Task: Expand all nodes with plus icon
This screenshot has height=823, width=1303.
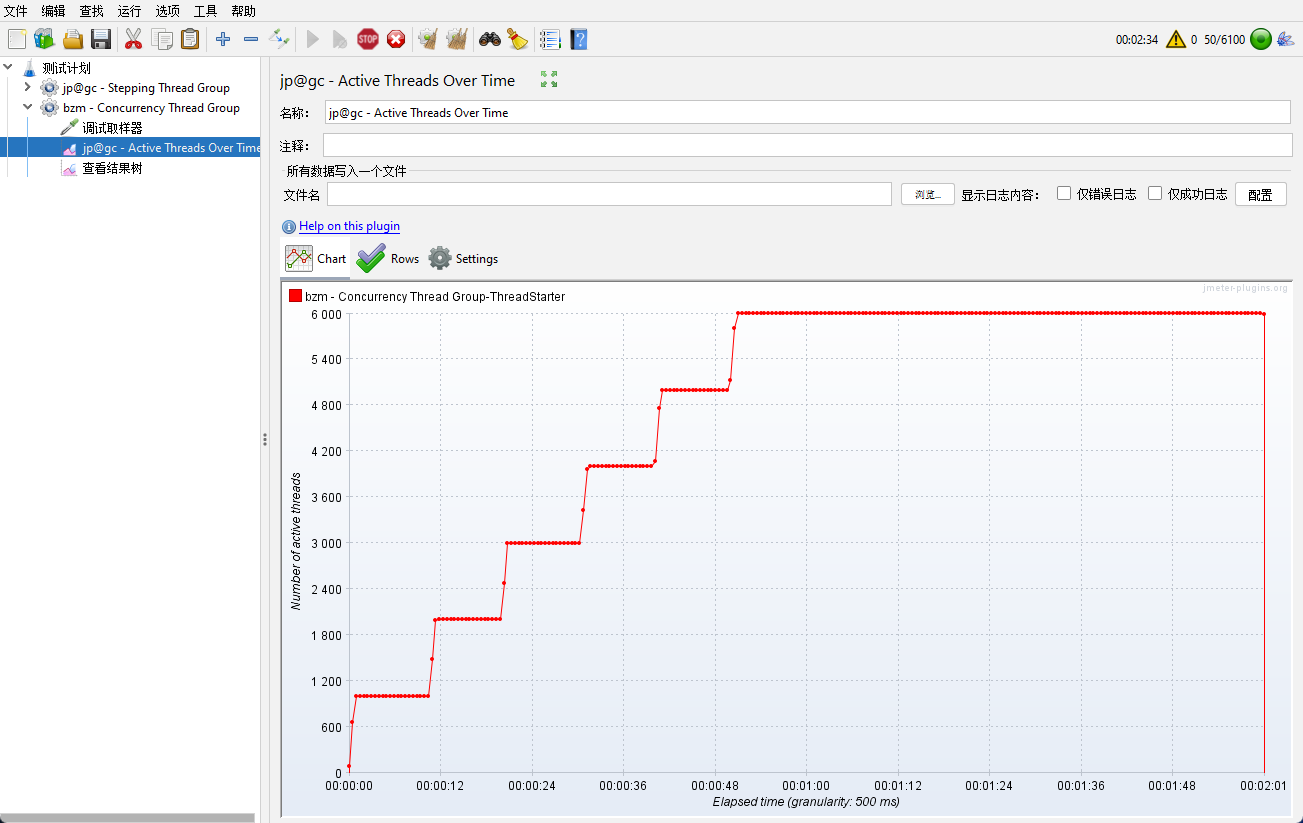Action: pyautogui.click(x=223, y=39)
